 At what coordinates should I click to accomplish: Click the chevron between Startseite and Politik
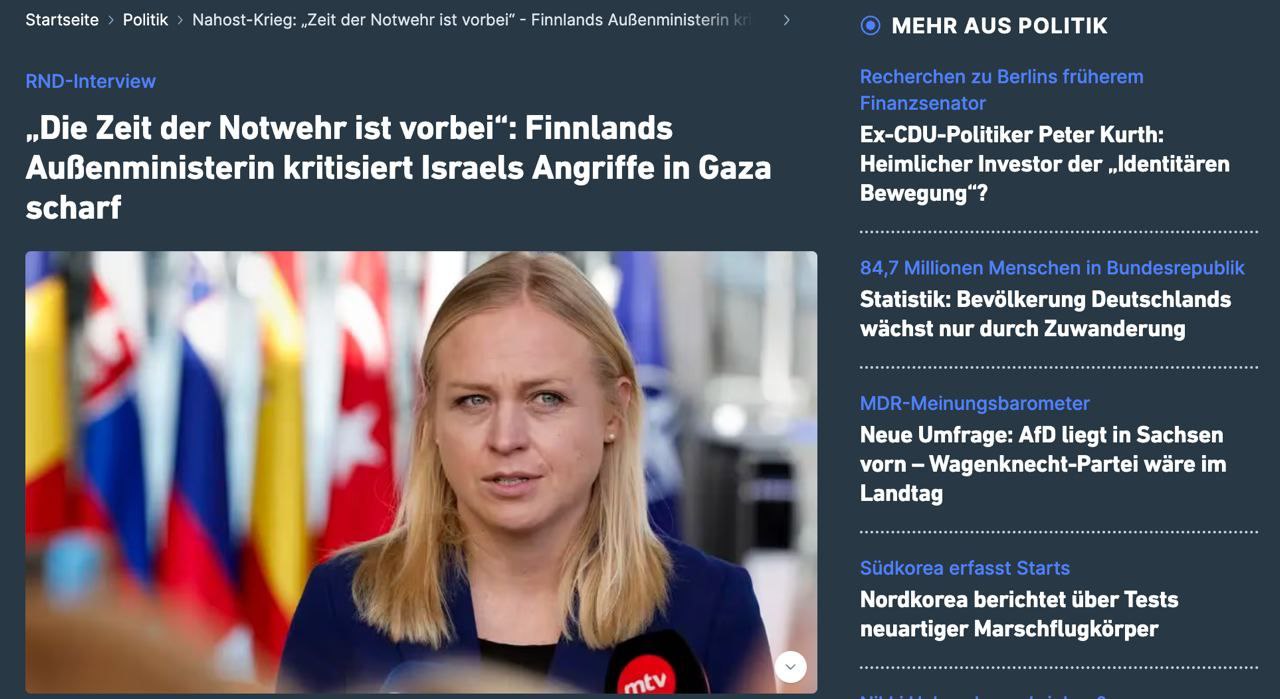(x=111, y=20)
